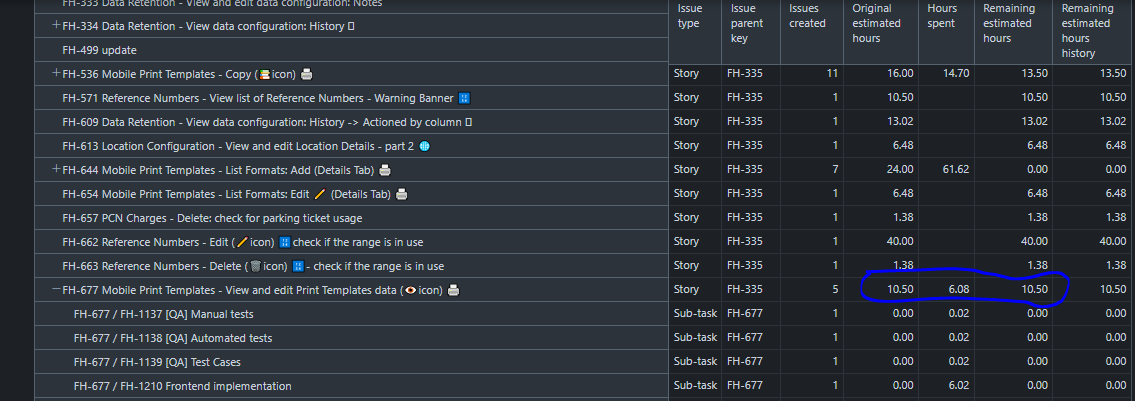The height and width of the screenshot is (401, 1135).
Task: Select the FH-657 PCN Charges row
Action: (212, 218)
